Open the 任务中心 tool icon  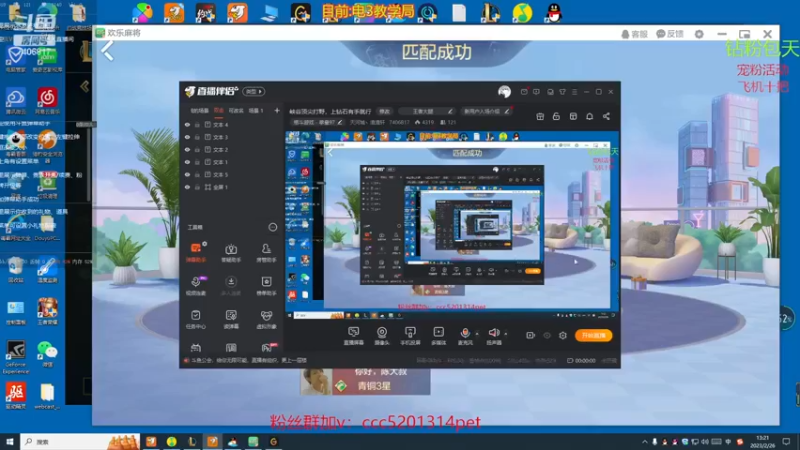(x=195, y=319)
